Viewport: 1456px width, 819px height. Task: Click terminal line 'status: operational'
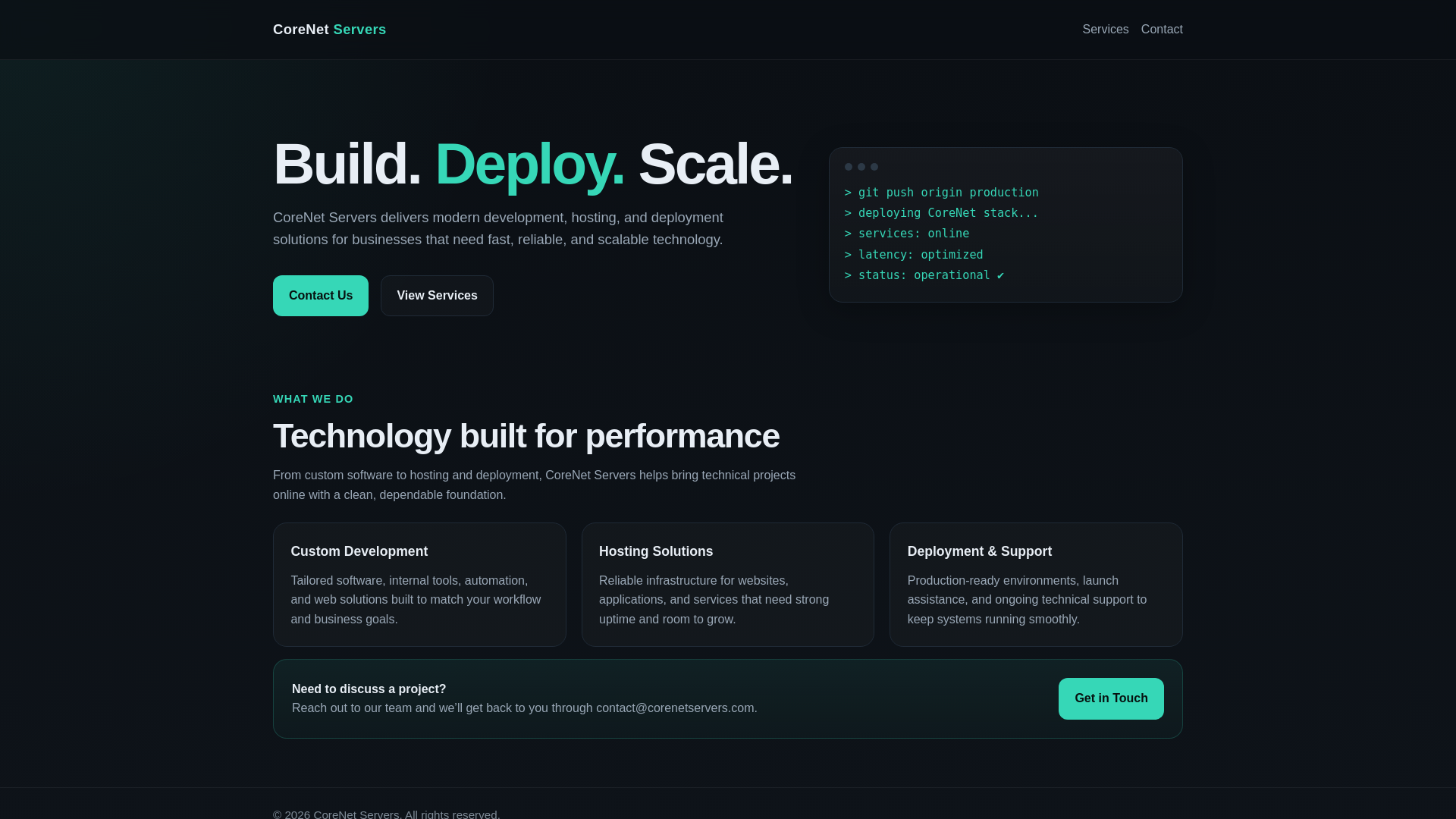click(x=924, y=275)
